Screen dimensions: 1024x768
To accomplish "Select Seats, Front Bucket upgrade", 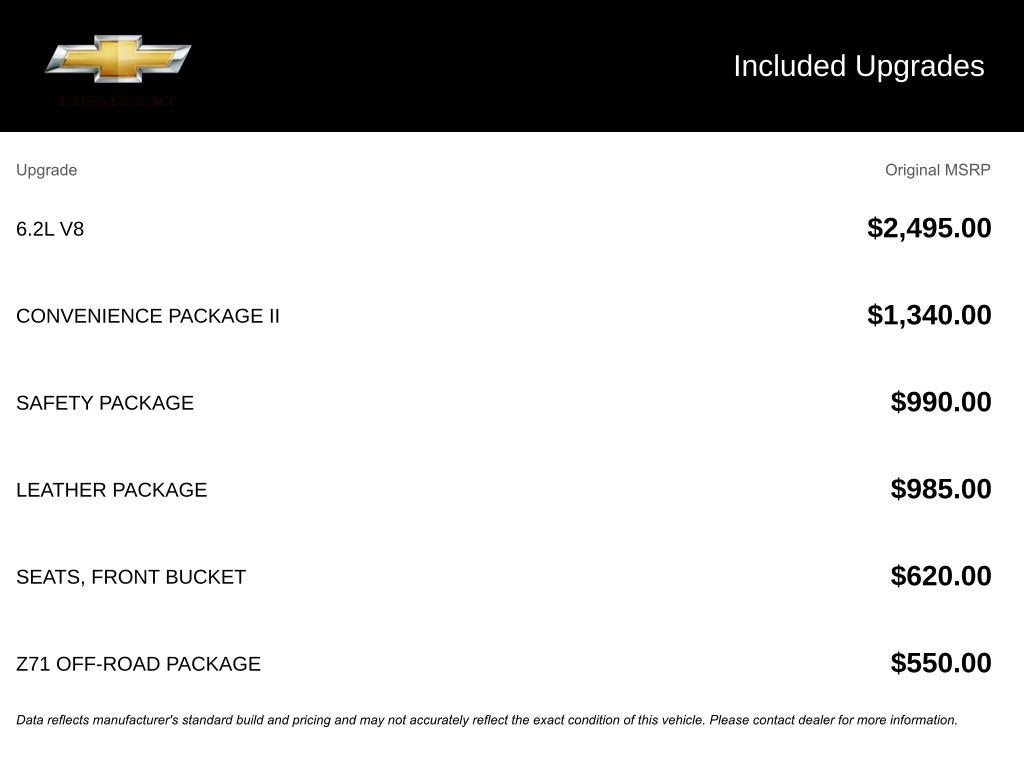I will pos(131,577).
